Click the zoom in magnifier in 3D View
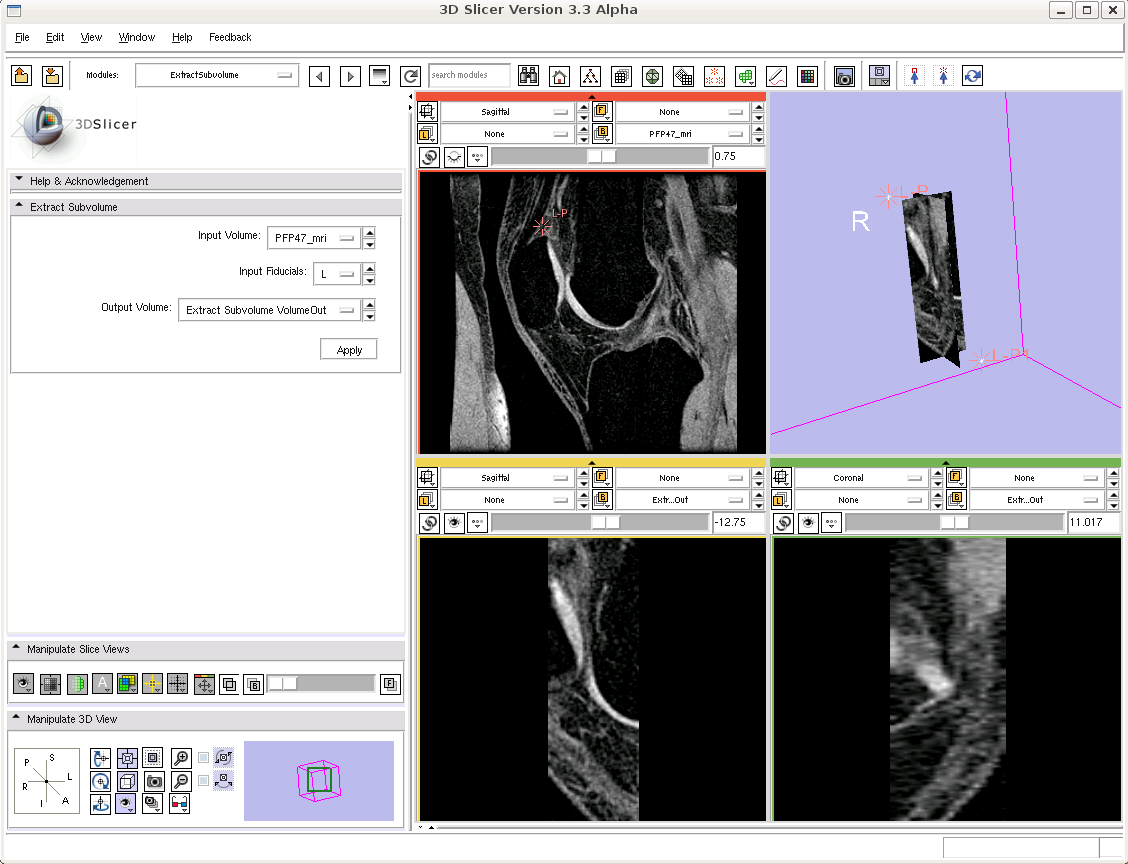 coord(181,757)
